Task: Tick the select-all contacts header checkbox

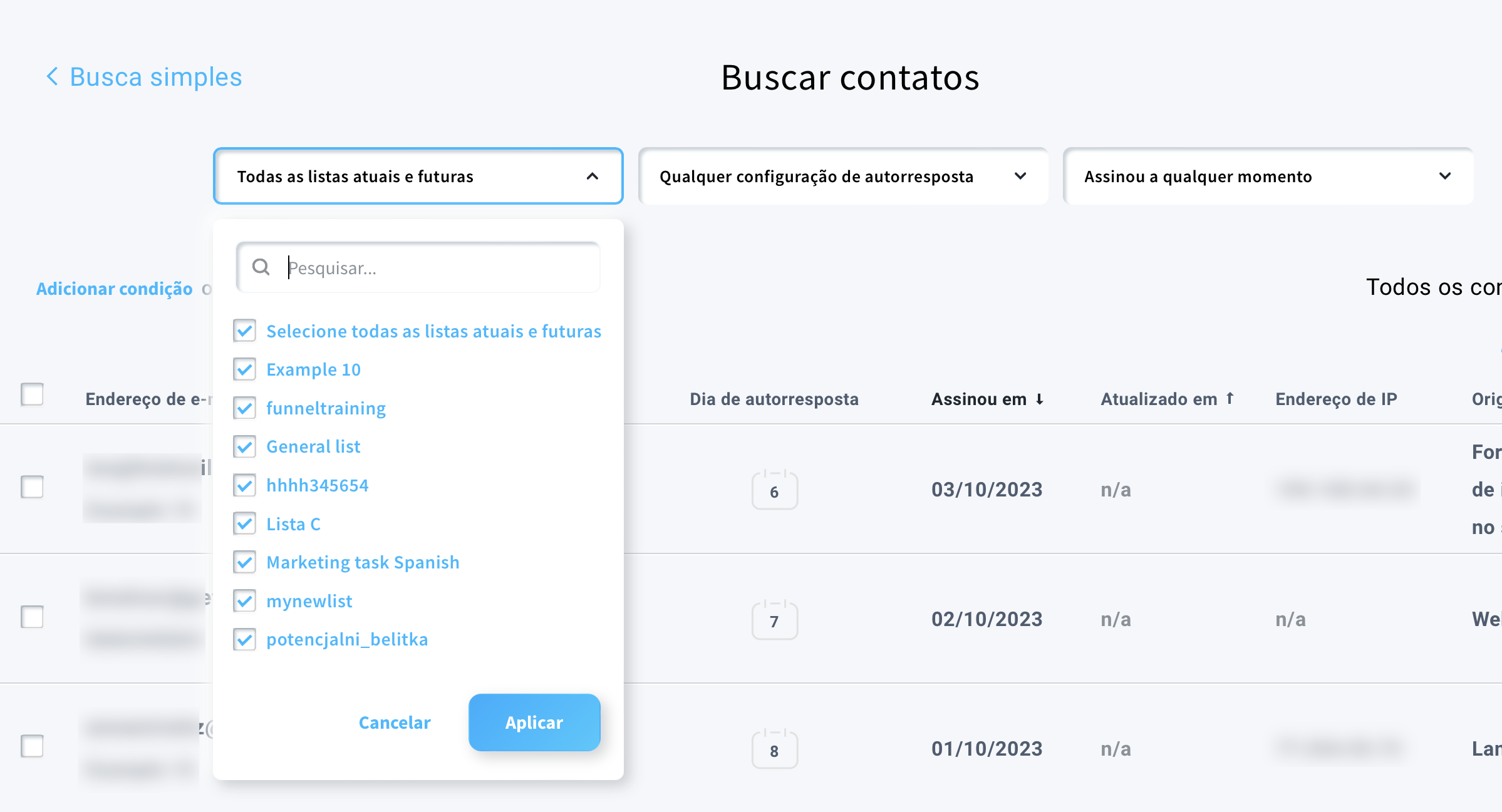Action: (32, 394)
